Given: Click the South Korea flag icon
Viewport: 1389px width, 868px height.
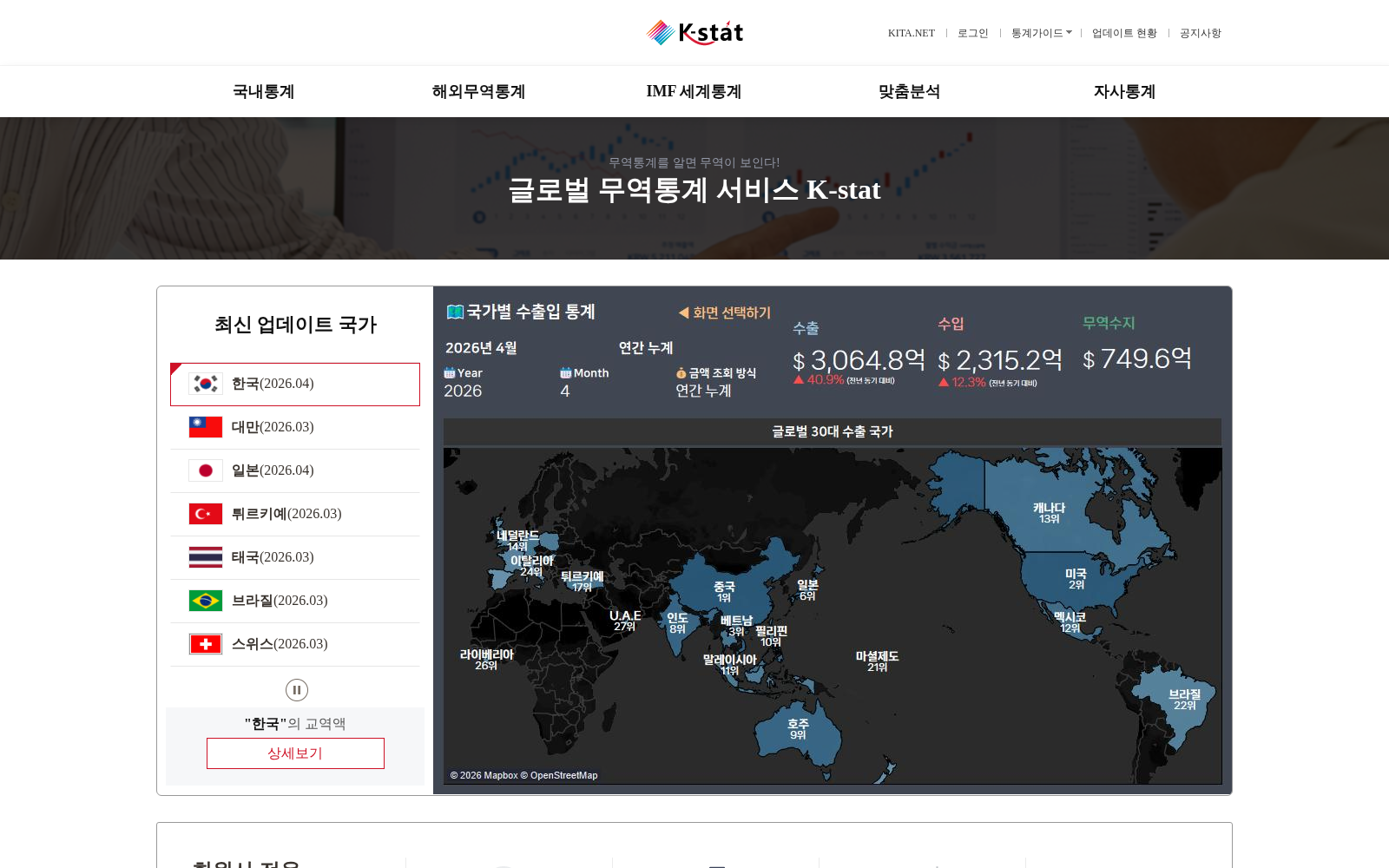Looking at the screenshot, I should (206, 384).
